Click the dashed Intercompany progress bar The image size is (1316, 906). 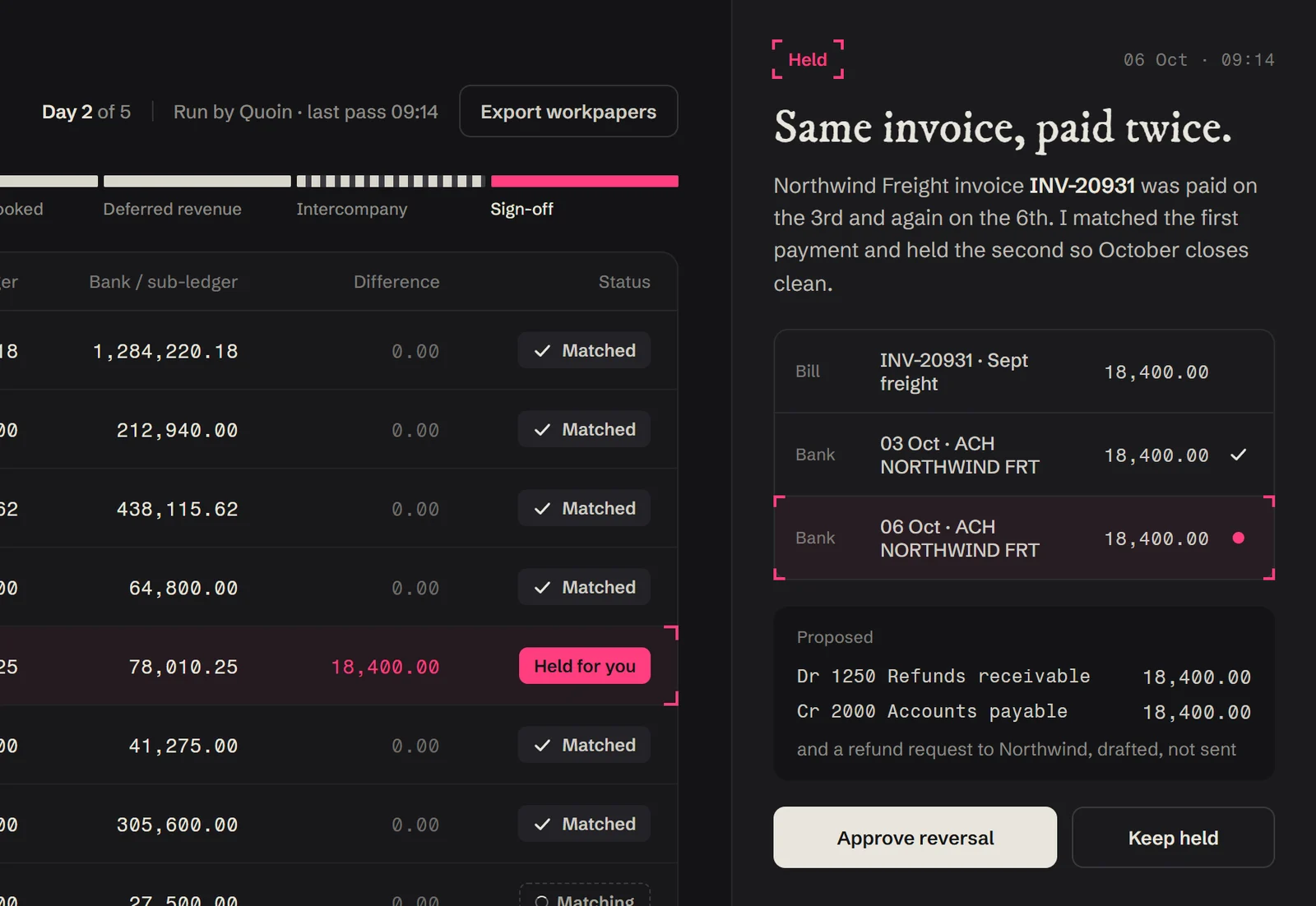point(390,181)
